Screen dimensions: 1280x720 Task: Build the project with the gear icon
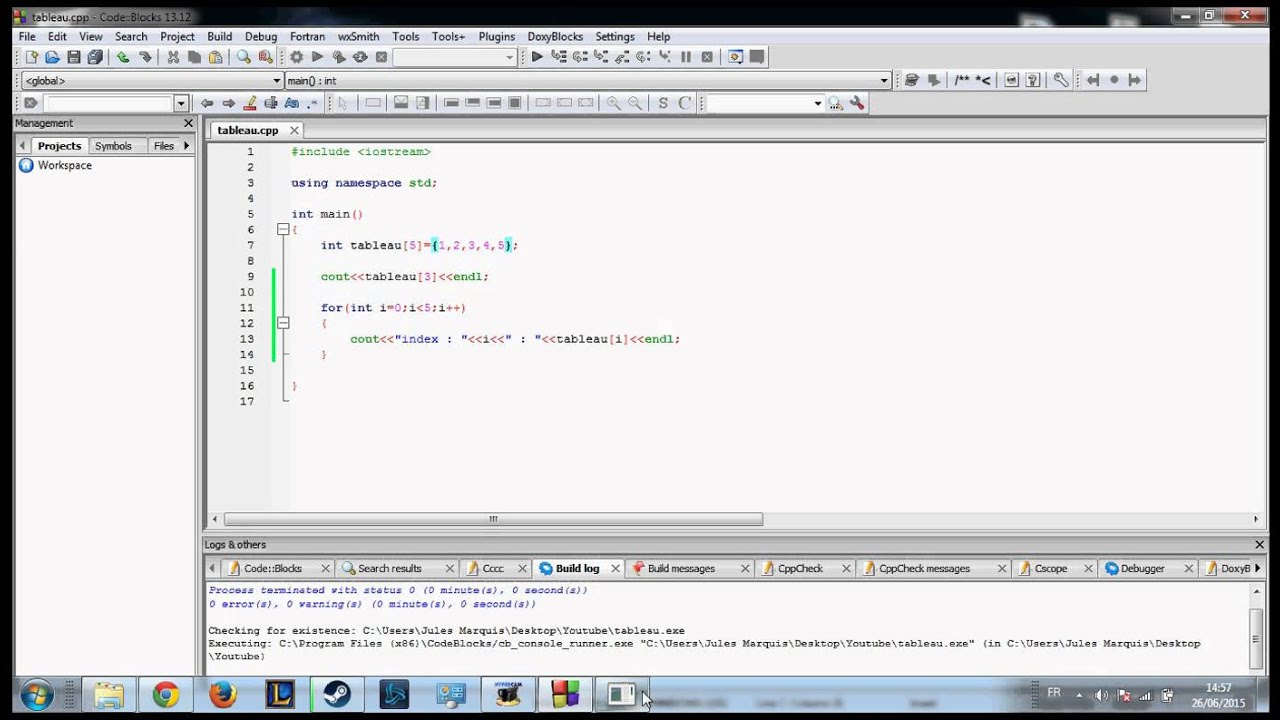[296, 57]
